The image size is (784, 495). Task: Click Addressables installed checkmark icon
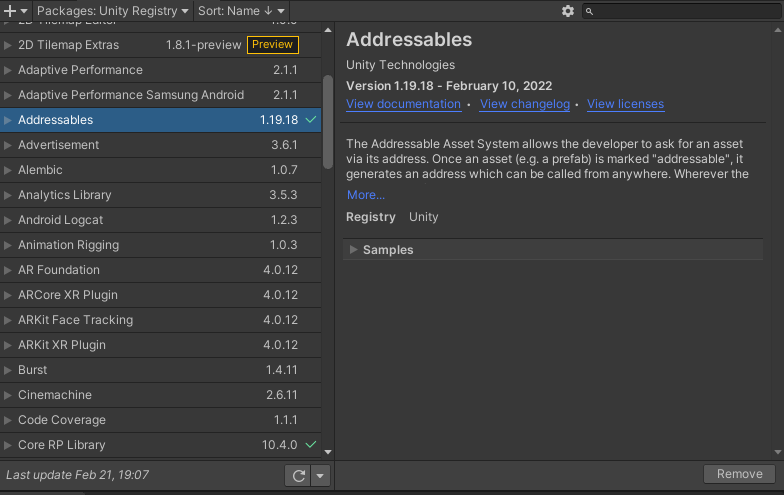tap(311, 120)
